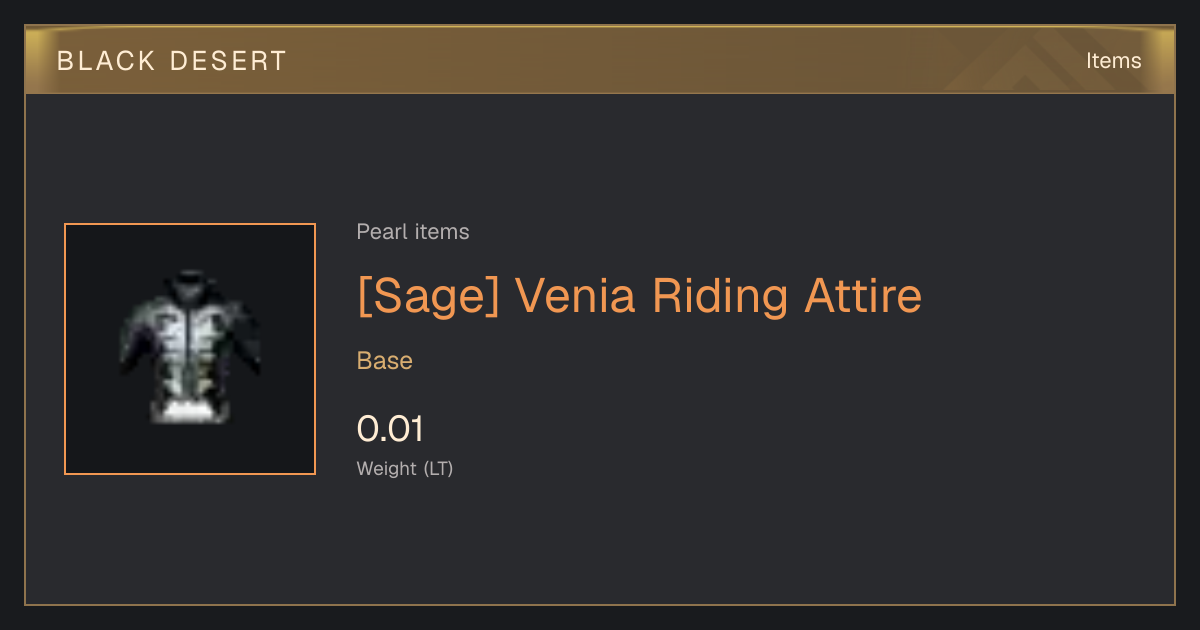Click the Base grade label

385,361
